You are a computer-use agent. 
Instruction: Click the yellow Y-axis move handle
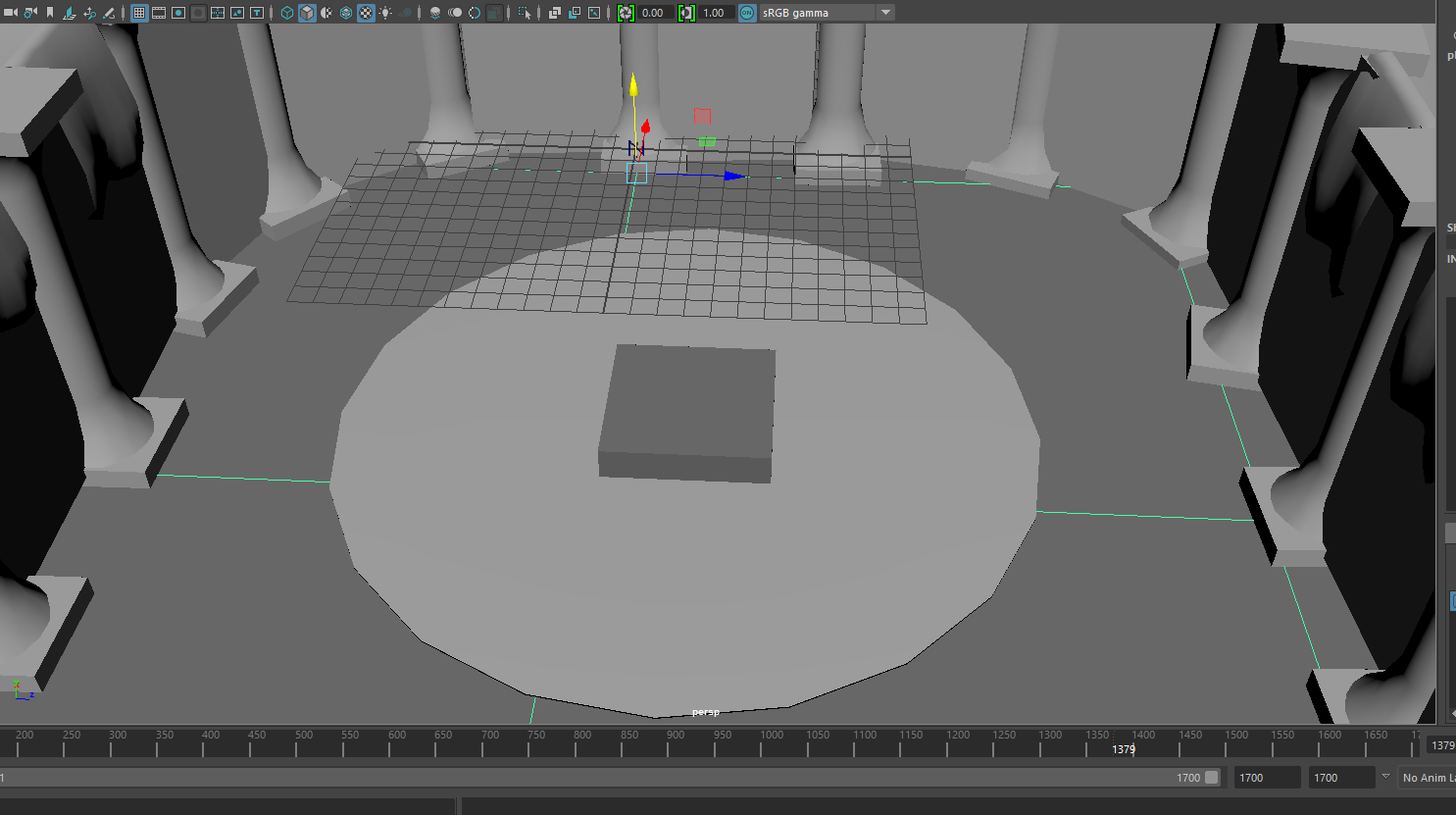(x=633, y=86)
